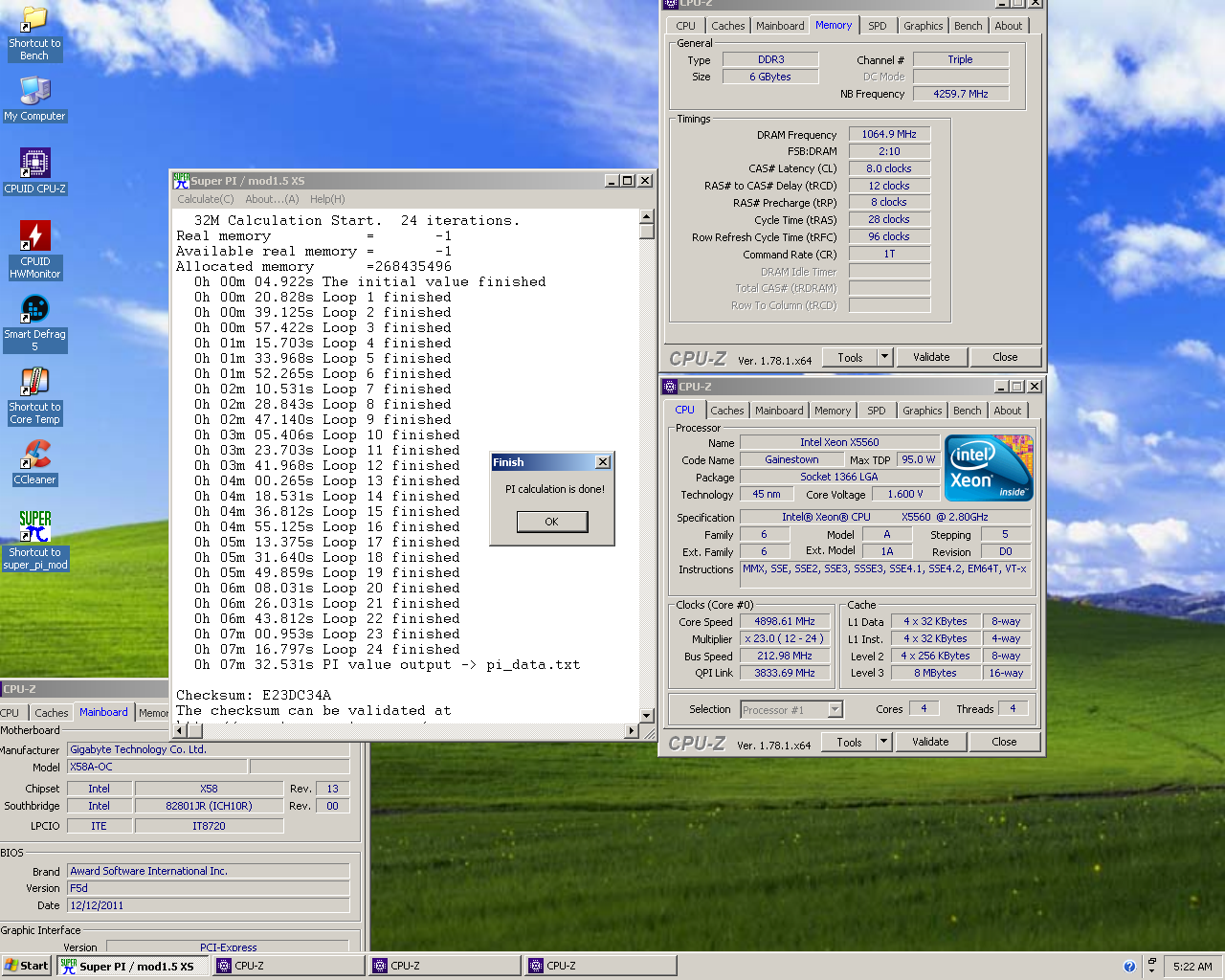Viewport: 1225px width, 980px height.
Task: Open Memory tab in lower CPU-Z window
Action: point(833,411)
